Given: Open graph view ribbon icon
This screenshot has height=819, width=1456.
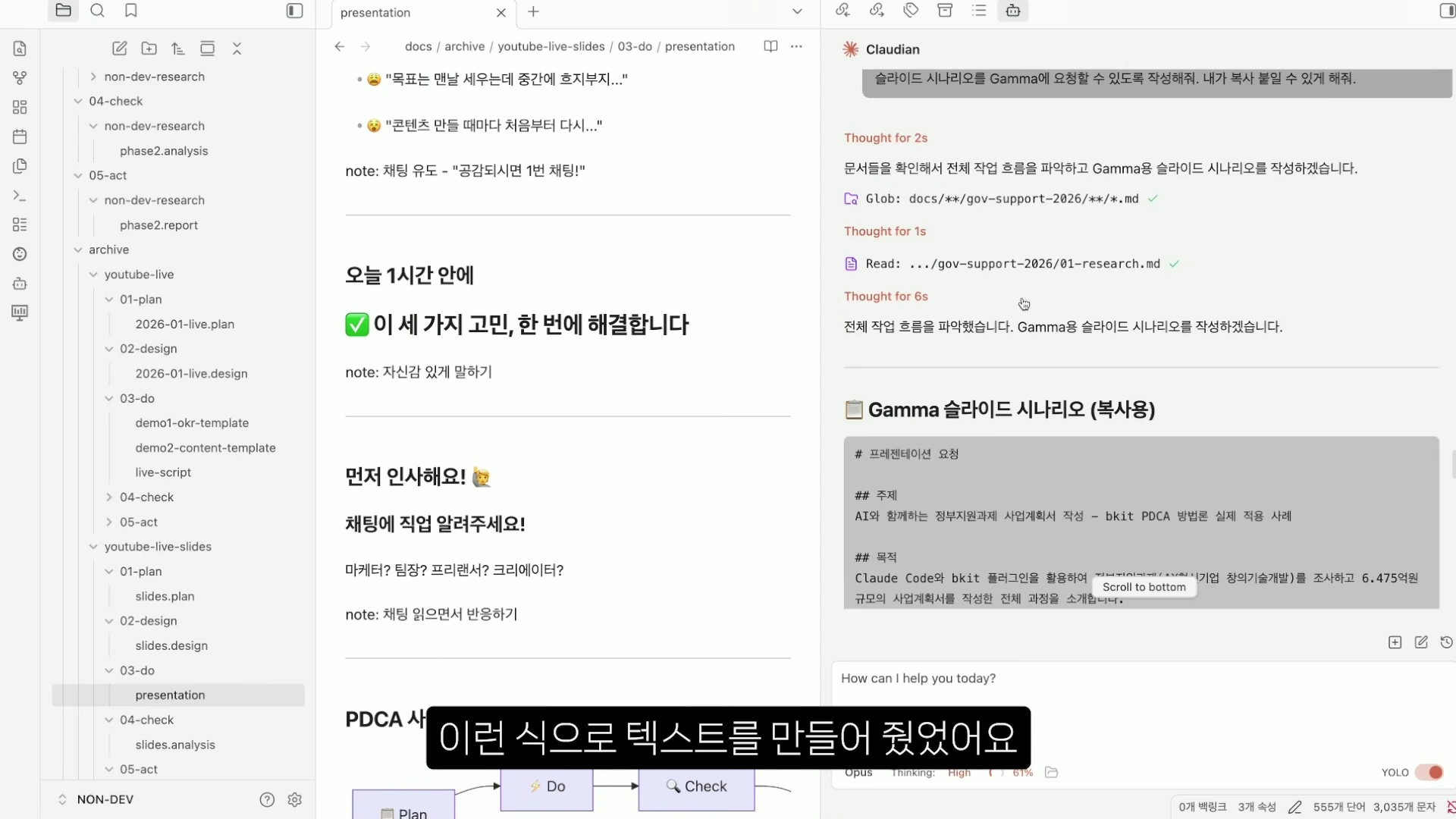Looking at the screenshot, I should [20, 77].
